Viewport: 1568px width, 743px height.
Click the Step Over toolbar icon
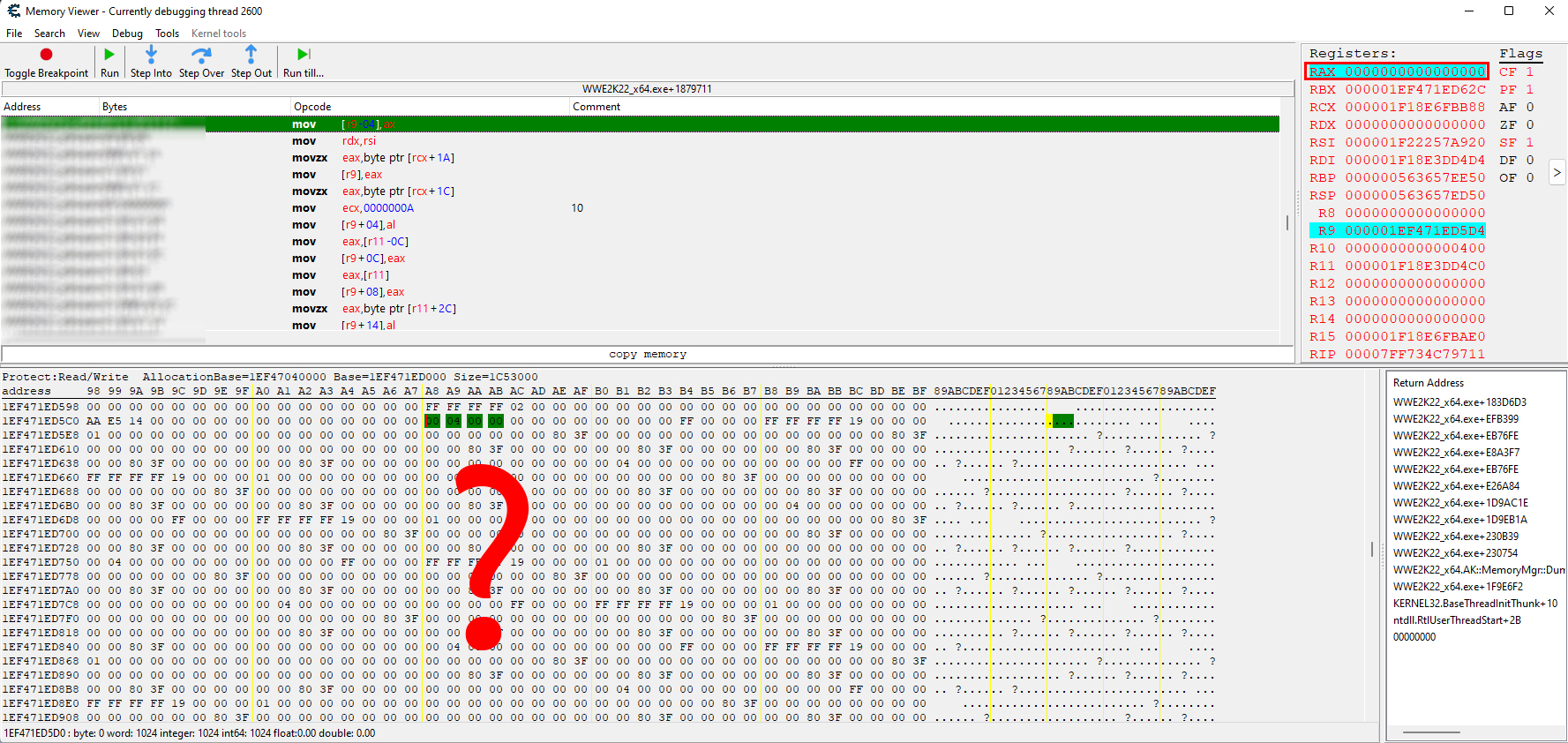click(x=201, y=55)
